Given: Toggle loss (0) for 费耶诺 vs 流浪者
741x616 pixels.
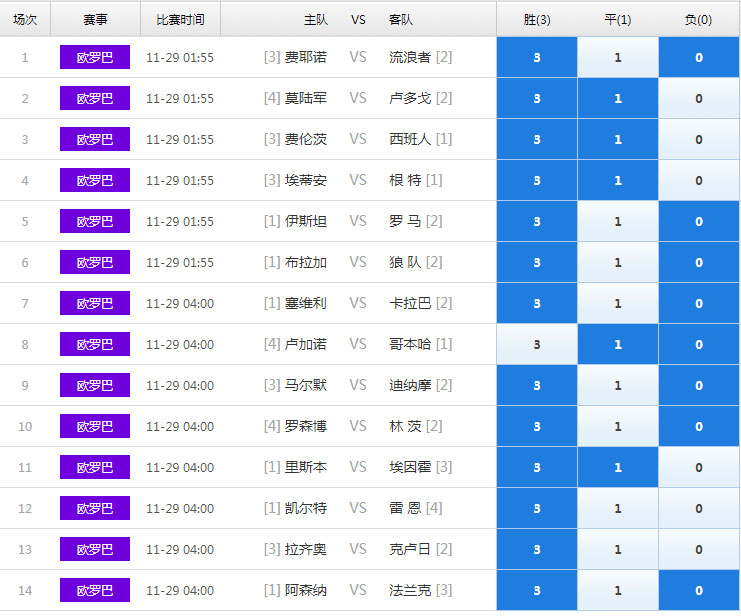Looking at the screenshot, I should [x=698, y=57].
